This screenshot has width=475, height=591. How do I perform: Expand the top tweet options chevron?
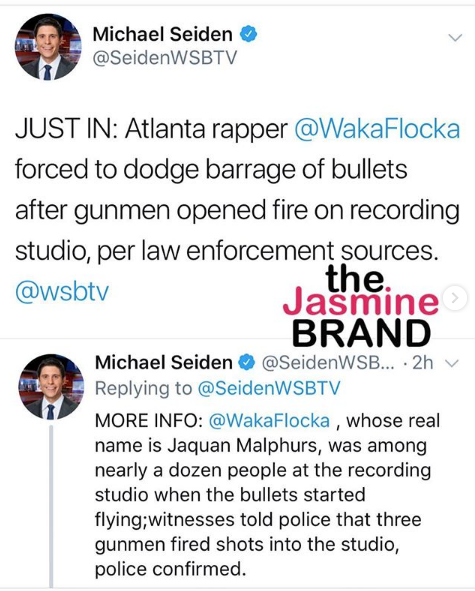pos(455,37)
